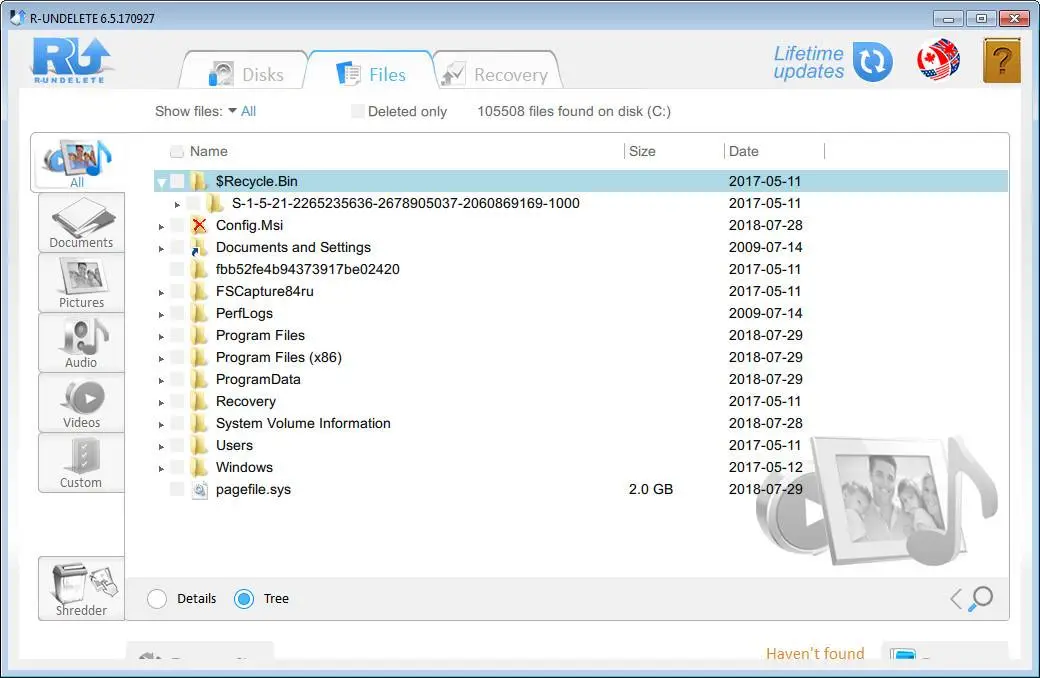The width and height of the screenshot is (1040, 678).
Task: Filter by Documents category
Action: click(x=82, y=223)
